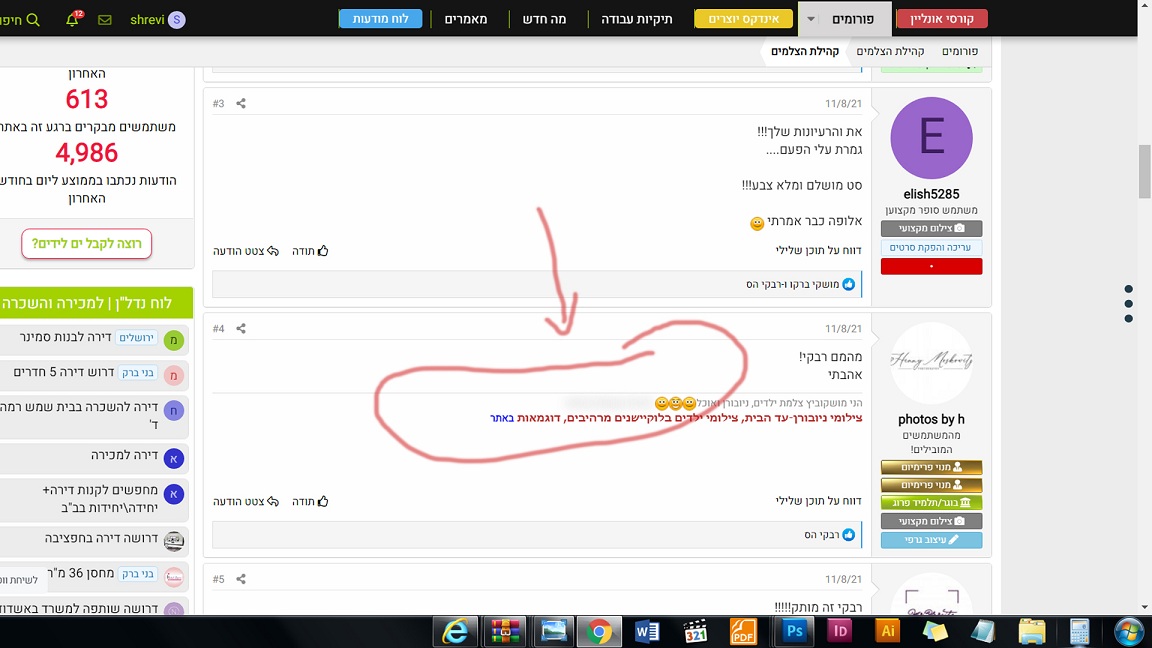Viewport: 1152px width, 648px height.
Task: Share post #4 via share icon
Action: pyautogui.click(x=241, y=328)
